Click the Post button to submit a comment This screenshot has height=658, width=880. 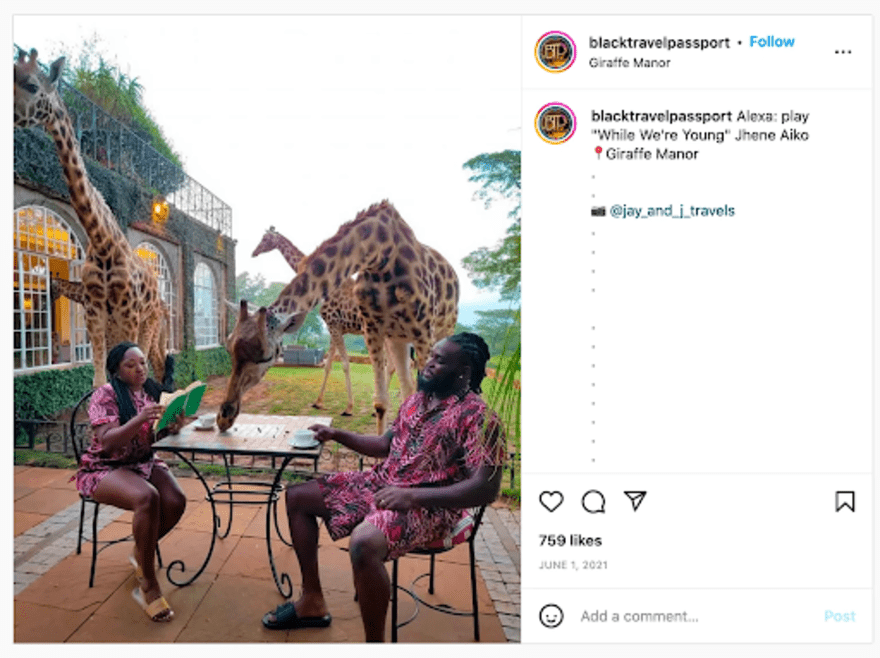839,616
